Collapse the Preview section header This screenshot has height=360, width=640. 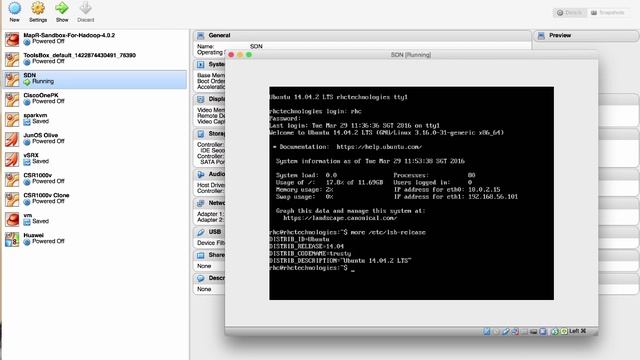586,36
